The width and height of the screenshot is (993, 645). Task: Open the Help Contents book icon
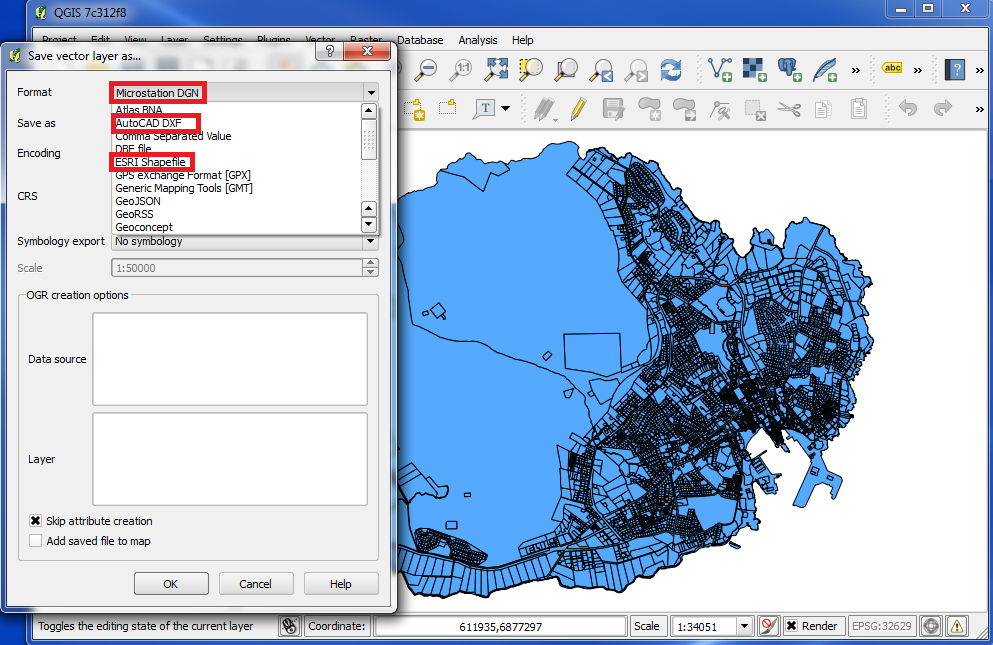click(954, 69)
